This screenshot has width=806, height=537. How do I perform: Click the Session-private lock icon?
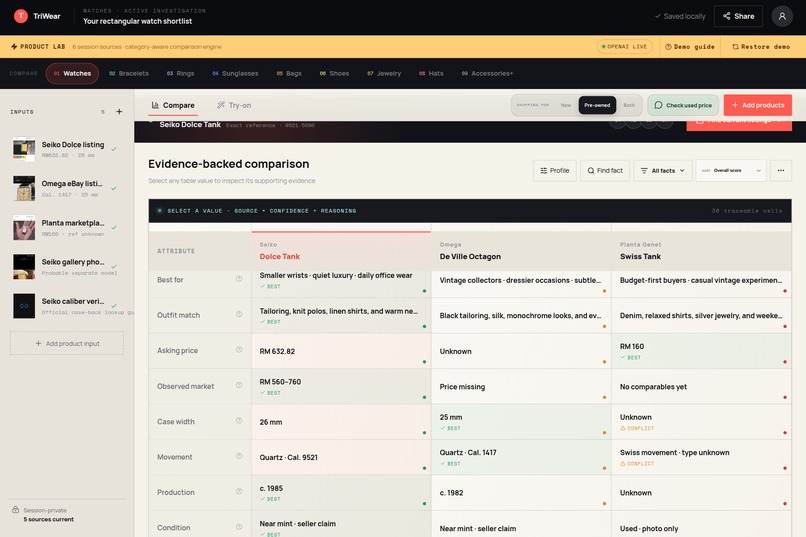click(x=15, y=510)
